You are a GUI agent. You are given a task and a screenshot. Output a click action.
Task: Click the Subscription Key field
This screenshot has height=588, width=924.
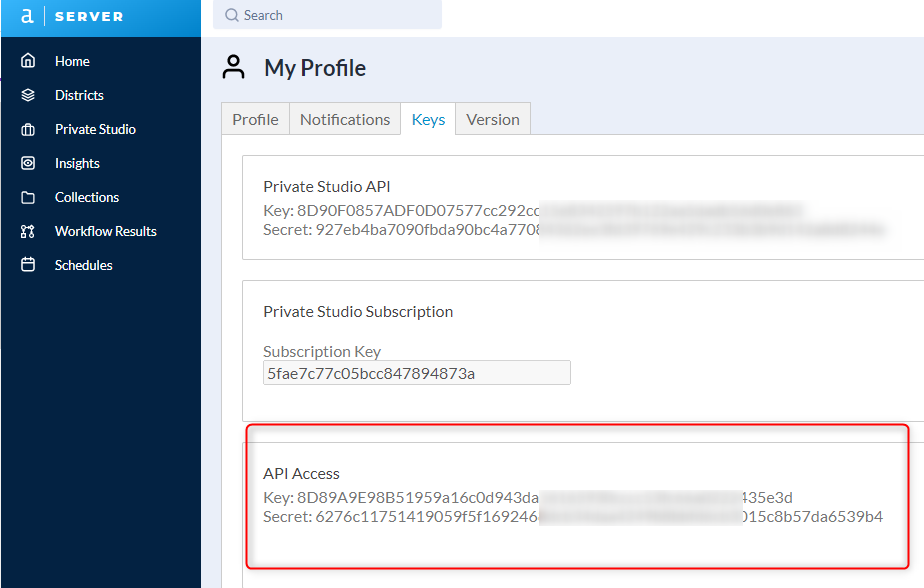click(417, 373)
